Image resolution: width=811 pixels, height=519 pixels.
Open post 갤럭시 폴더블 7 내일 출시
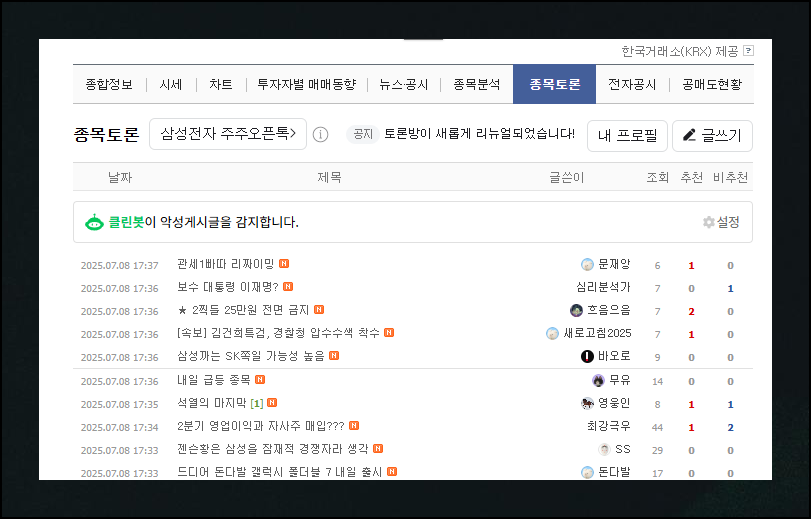coord(280,472)
